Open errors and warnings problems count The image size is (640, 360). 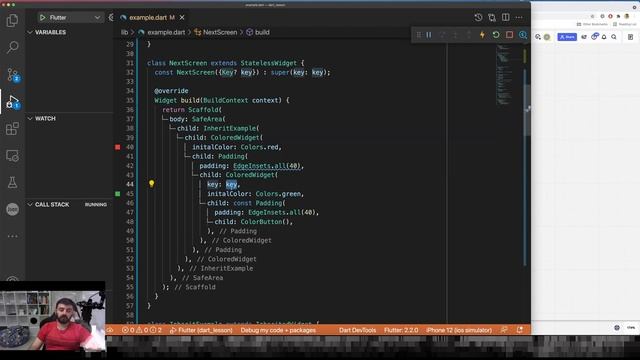[x=142, y=330]
